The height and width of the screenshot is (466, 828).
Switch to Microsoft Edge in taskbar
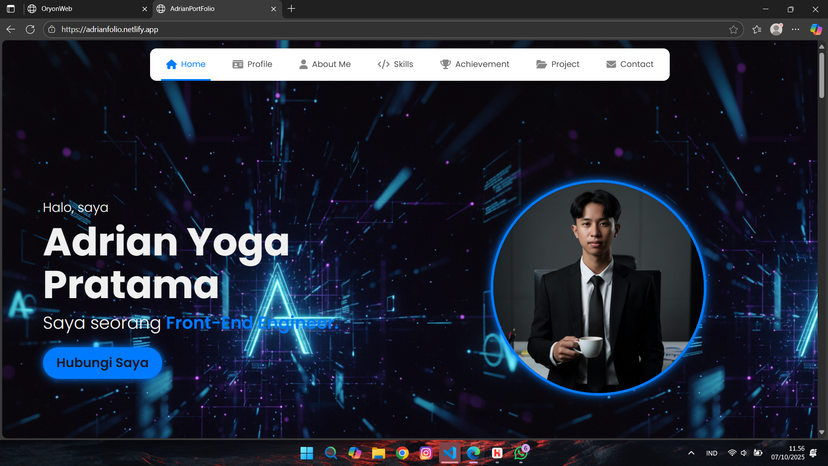coord(473,453)
